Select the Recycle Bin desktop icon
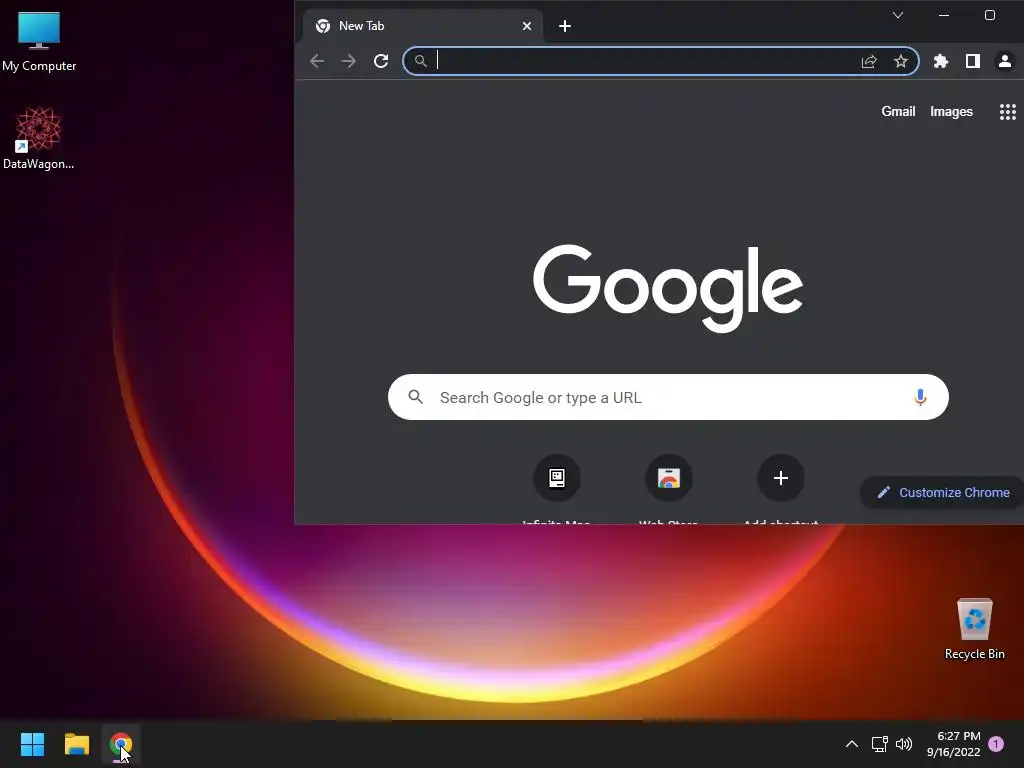1024x768 pixels. pos(974,630)
